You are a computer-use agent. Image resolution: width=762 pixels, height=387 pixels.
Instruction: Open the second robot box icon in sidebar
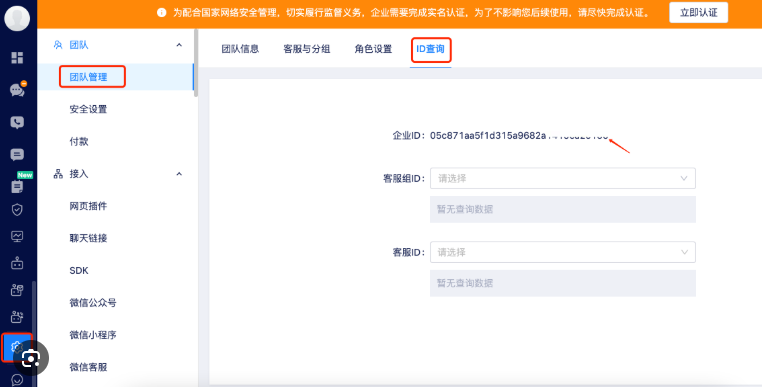[x=17, y=290]
